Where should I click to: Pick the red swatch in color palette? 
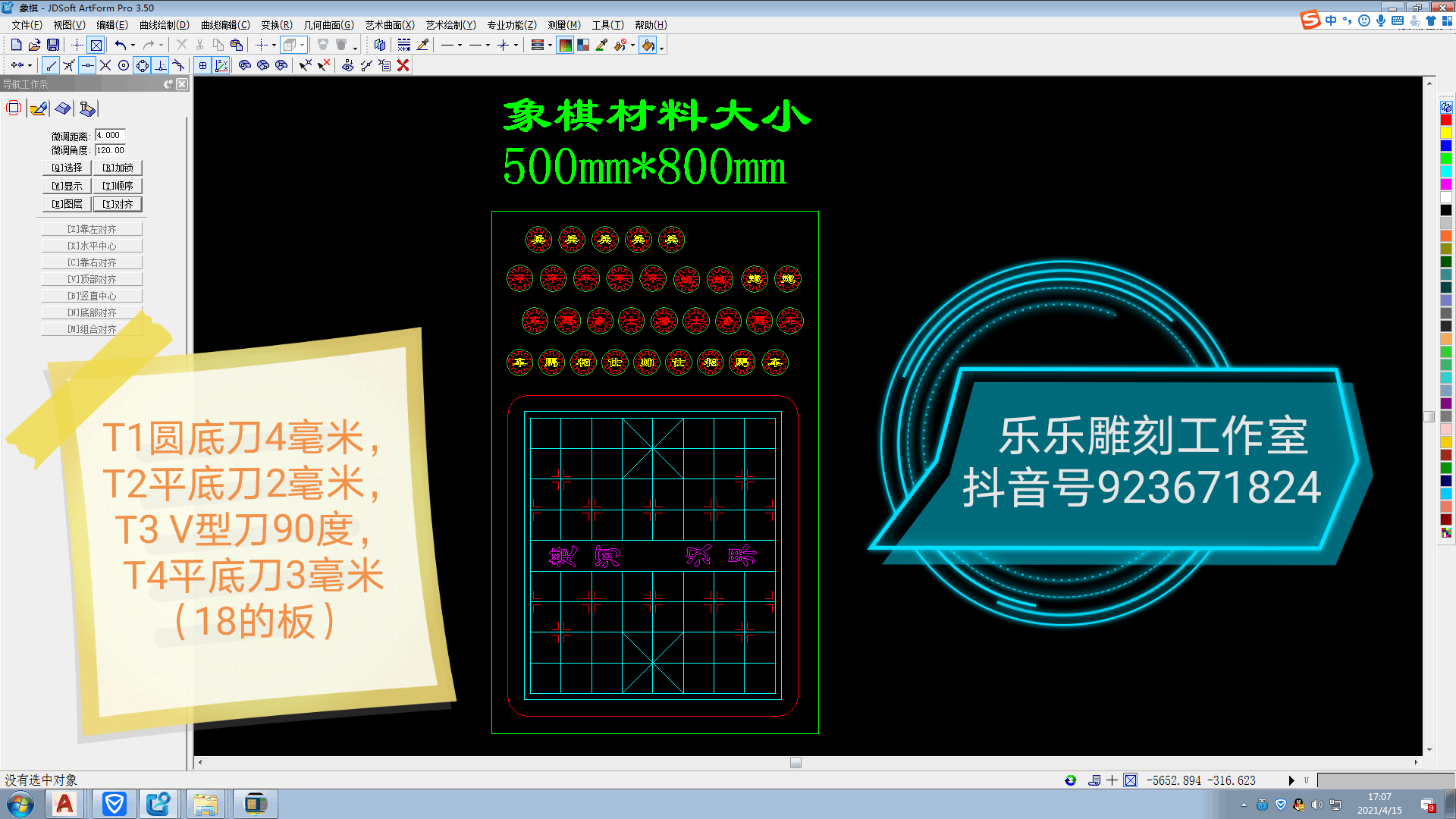coord(1445,121)
